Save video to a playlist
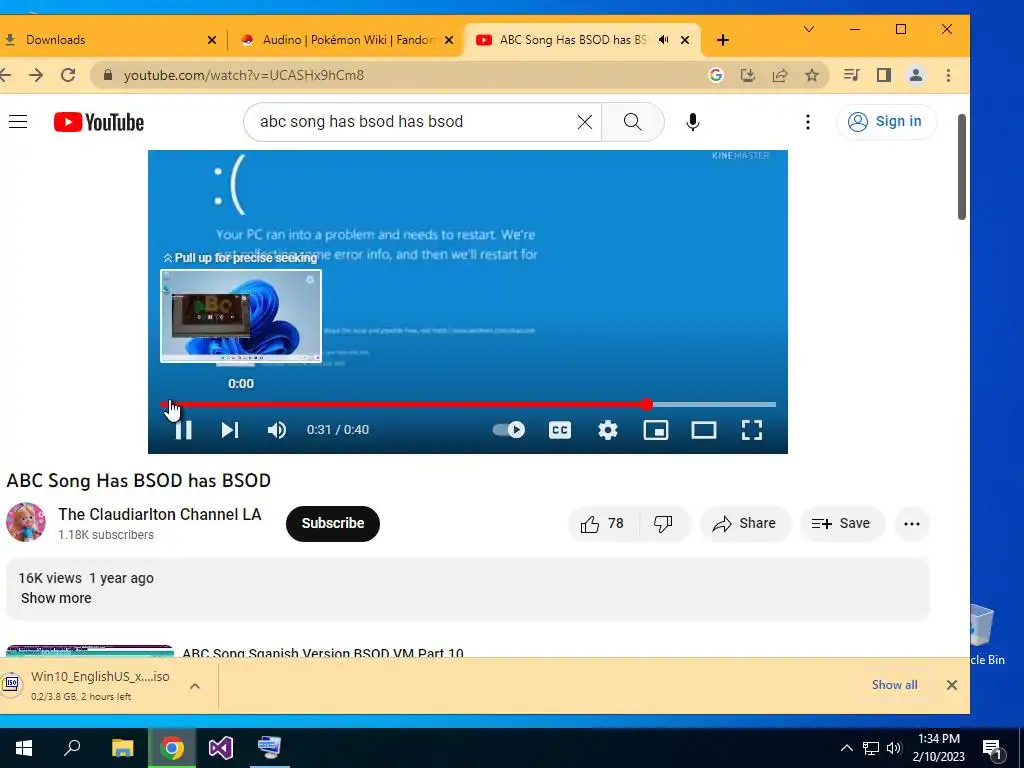Screen dimensions: 1024x768 tap(841, 524)
